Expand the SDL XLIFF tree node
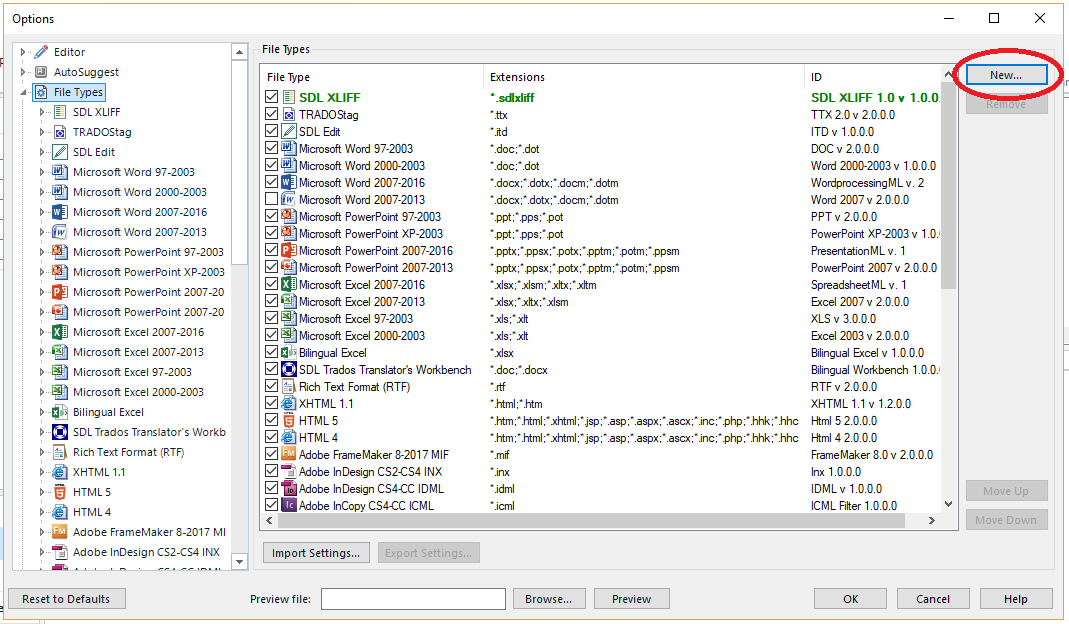 click(42, 112)
